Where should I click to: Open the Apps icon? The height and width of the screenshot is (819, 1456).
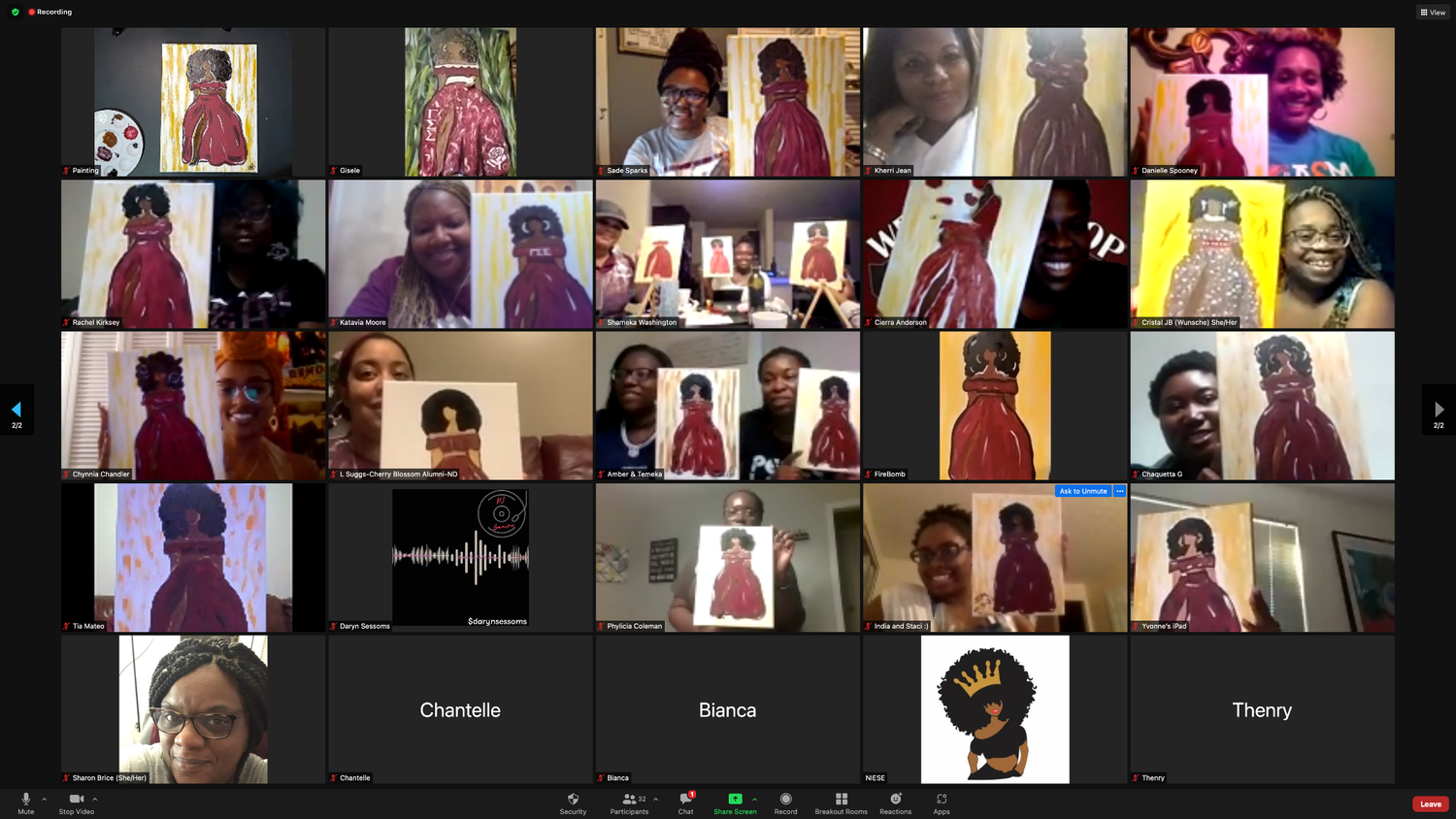pos(942,800)
